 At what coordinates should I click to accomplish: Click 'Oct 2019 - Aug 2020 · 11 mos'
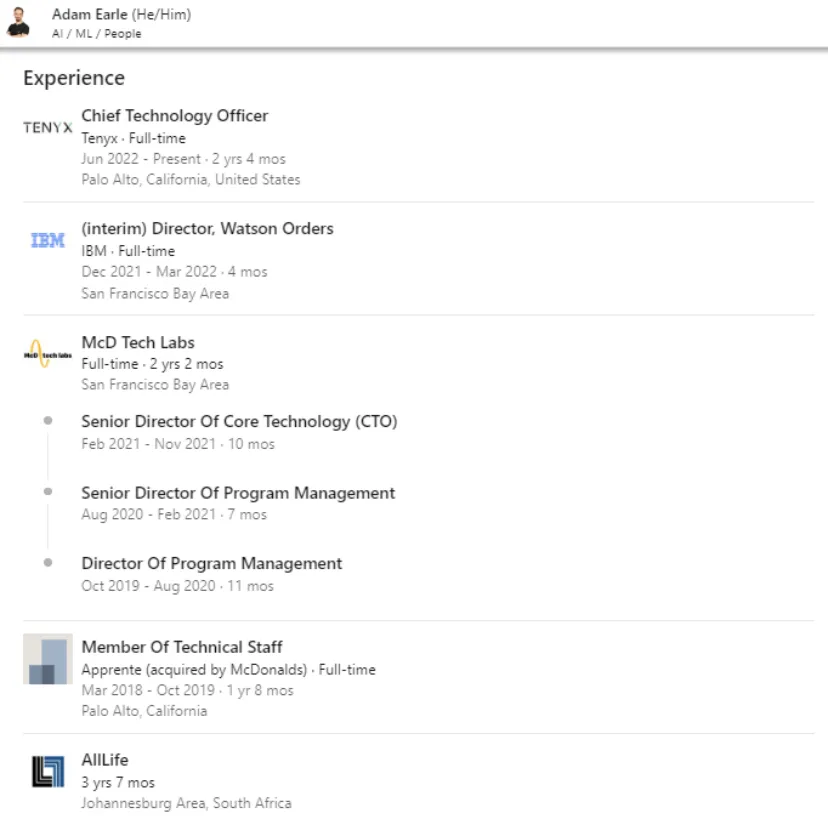point(177,586)
